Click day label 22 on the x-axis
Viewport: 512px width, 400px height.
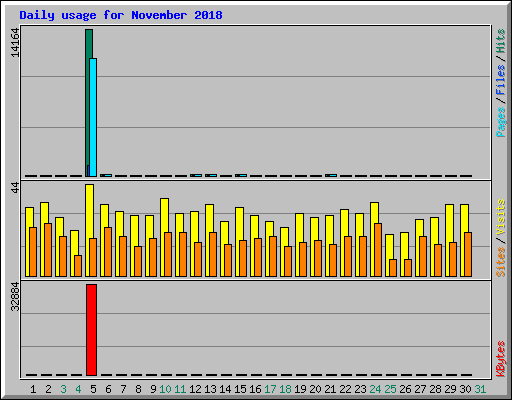pyautogui.click(x=345, y=389)
